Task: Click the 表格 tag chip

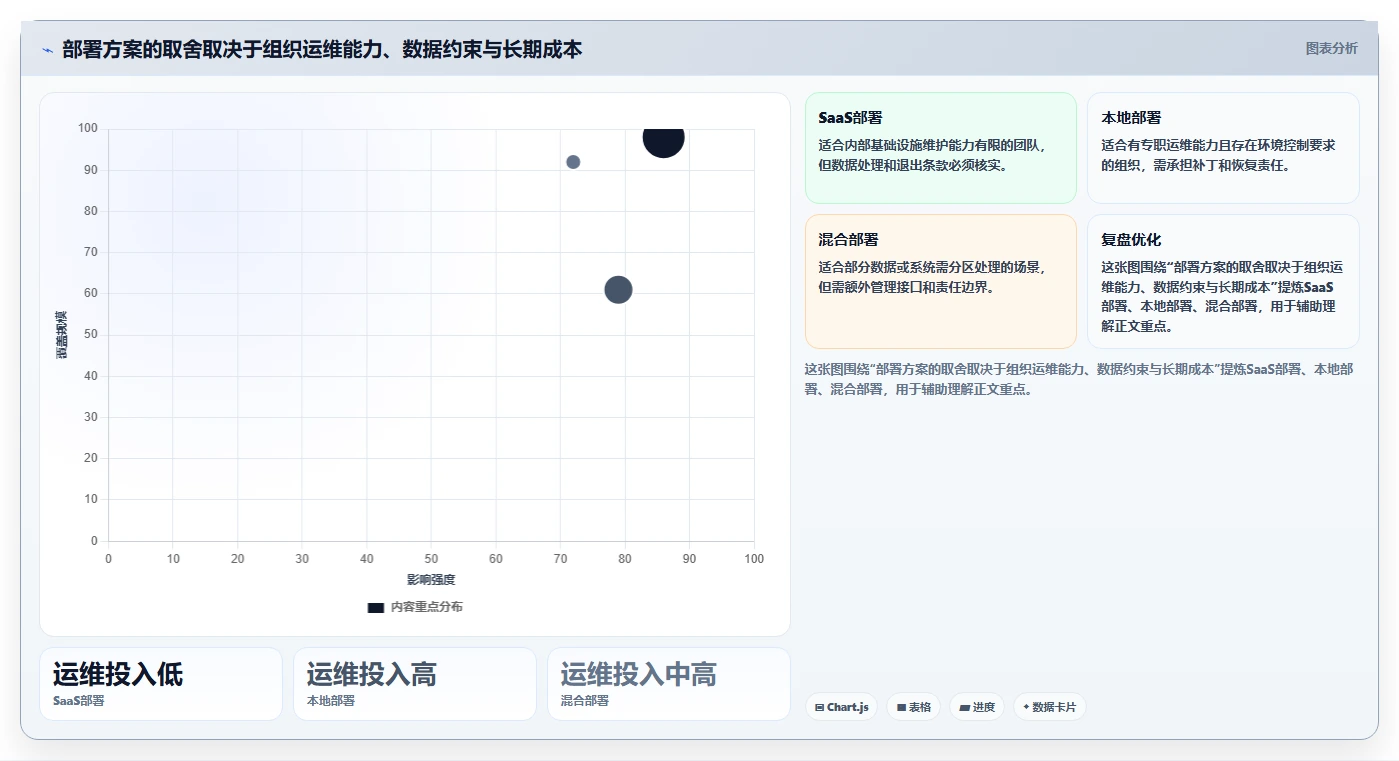Action: click(x=914, y=707)
